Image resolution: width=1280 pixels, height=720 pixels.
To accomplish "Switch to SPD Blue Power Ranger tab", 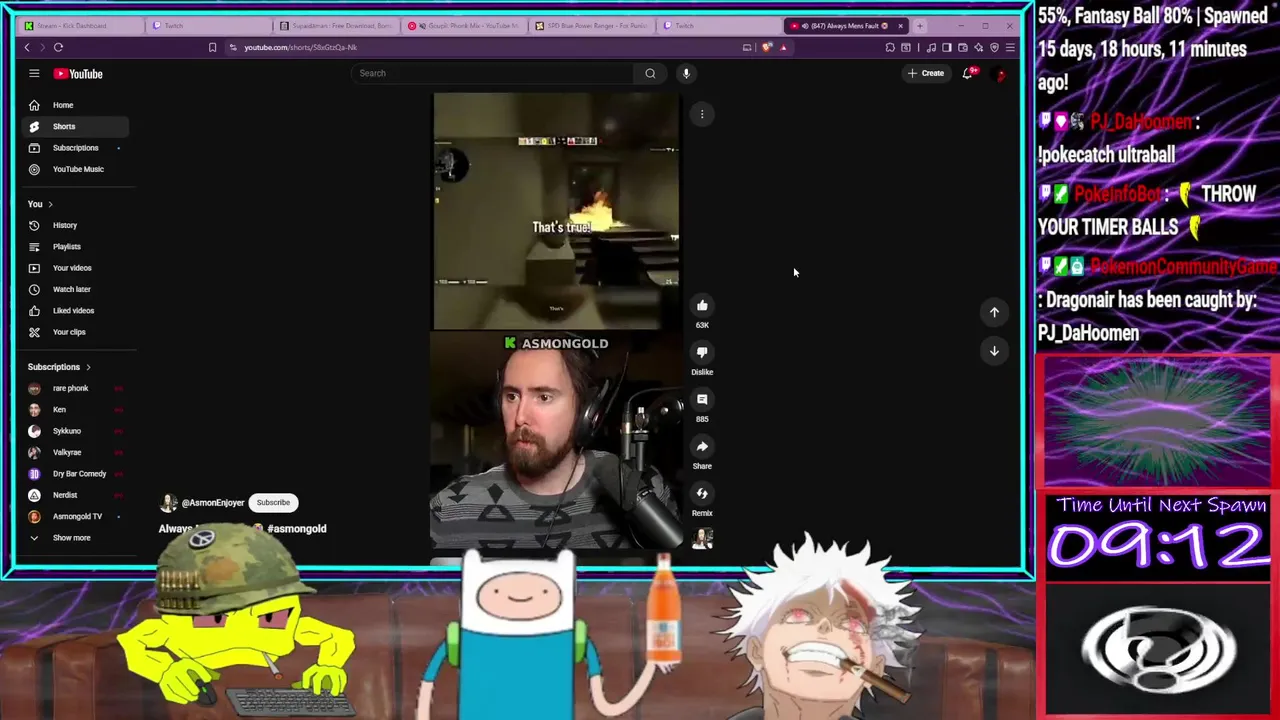I will 591,26.
